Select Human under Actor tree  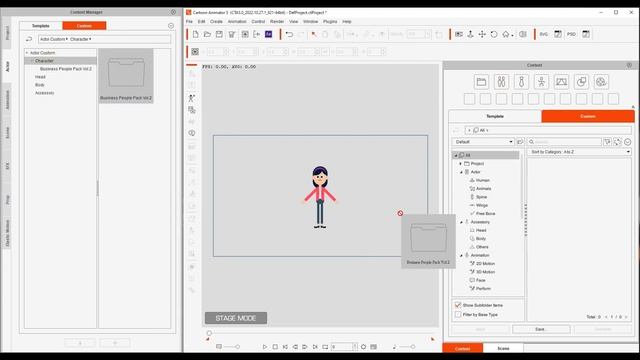click(482, 180)
